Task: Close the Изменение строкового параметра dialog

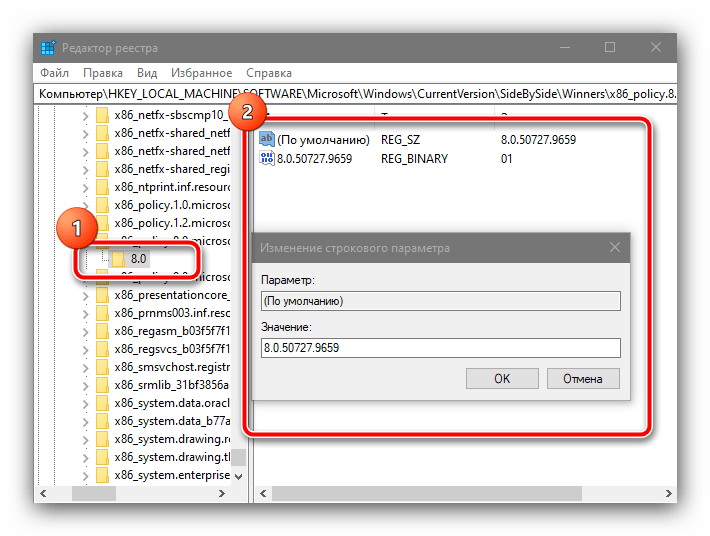Action: 614,247
